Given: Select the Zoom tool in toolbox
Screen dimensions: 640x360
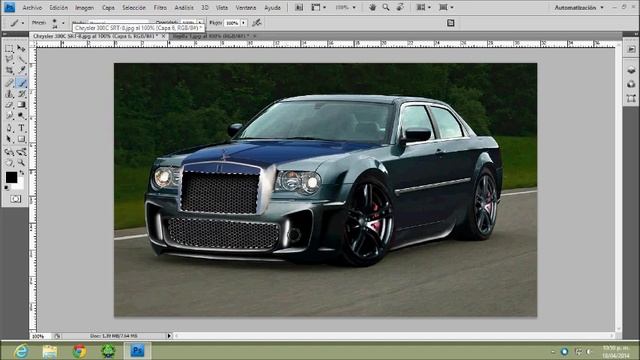Looking at the screenshot, I should click(21, 163).
